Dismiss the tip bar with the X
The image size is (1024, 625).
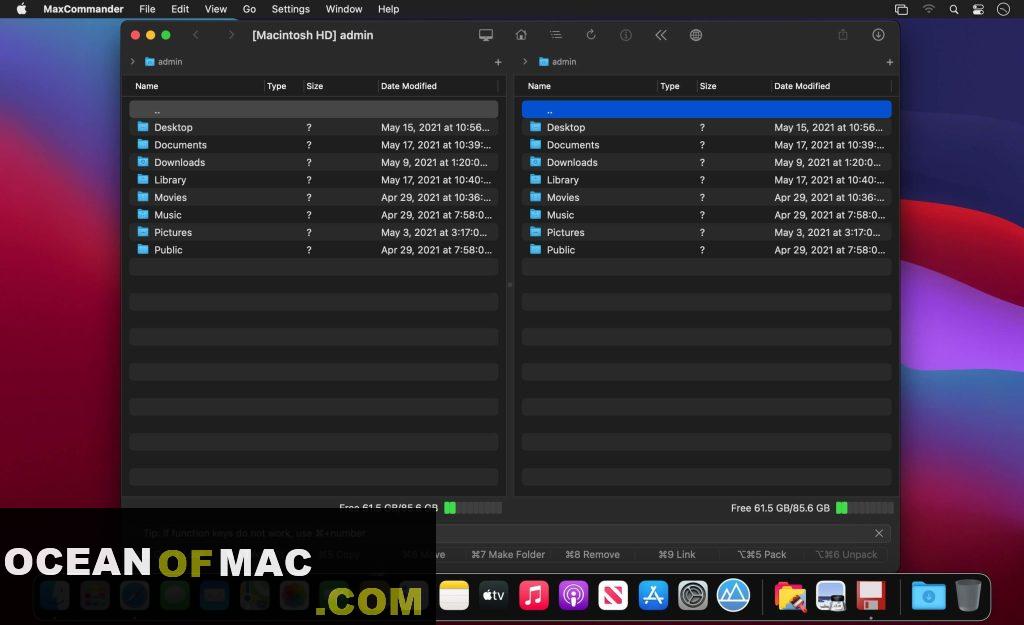point(879,534)
